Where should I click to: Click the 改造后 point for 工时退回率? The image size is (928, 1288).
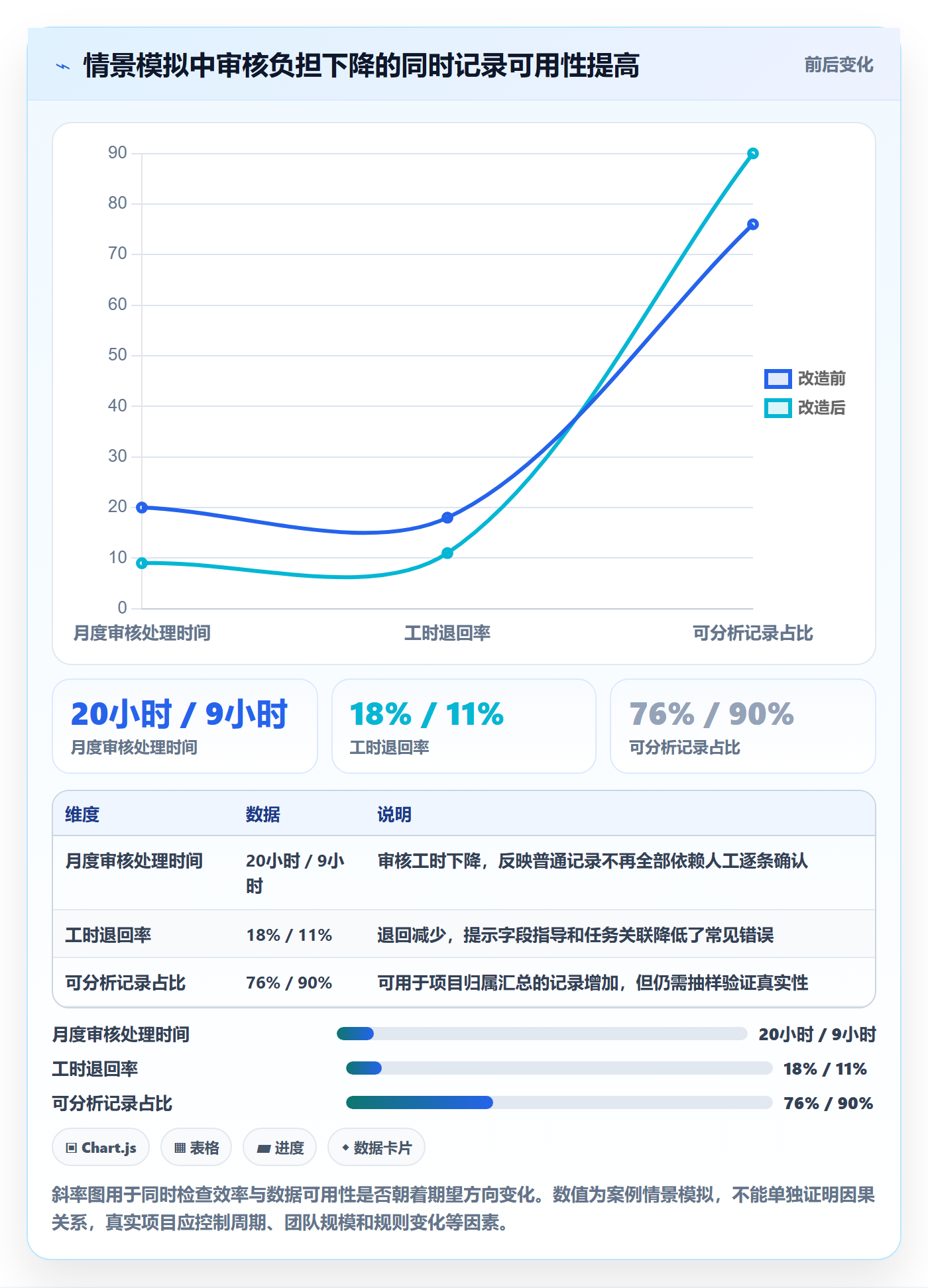447,553
